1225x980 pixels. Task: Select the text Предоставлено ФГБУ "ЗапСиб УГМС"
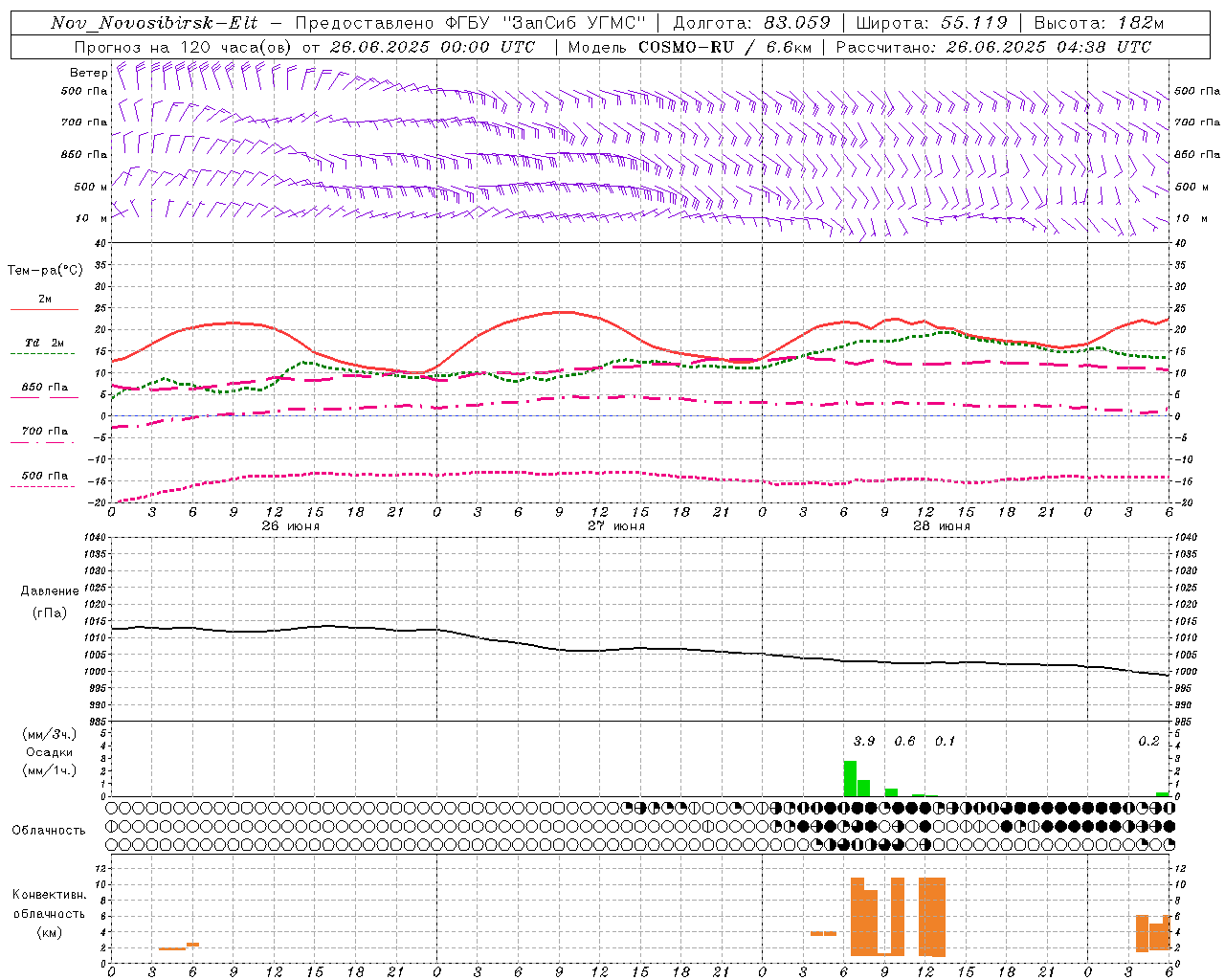pos(471,23)
